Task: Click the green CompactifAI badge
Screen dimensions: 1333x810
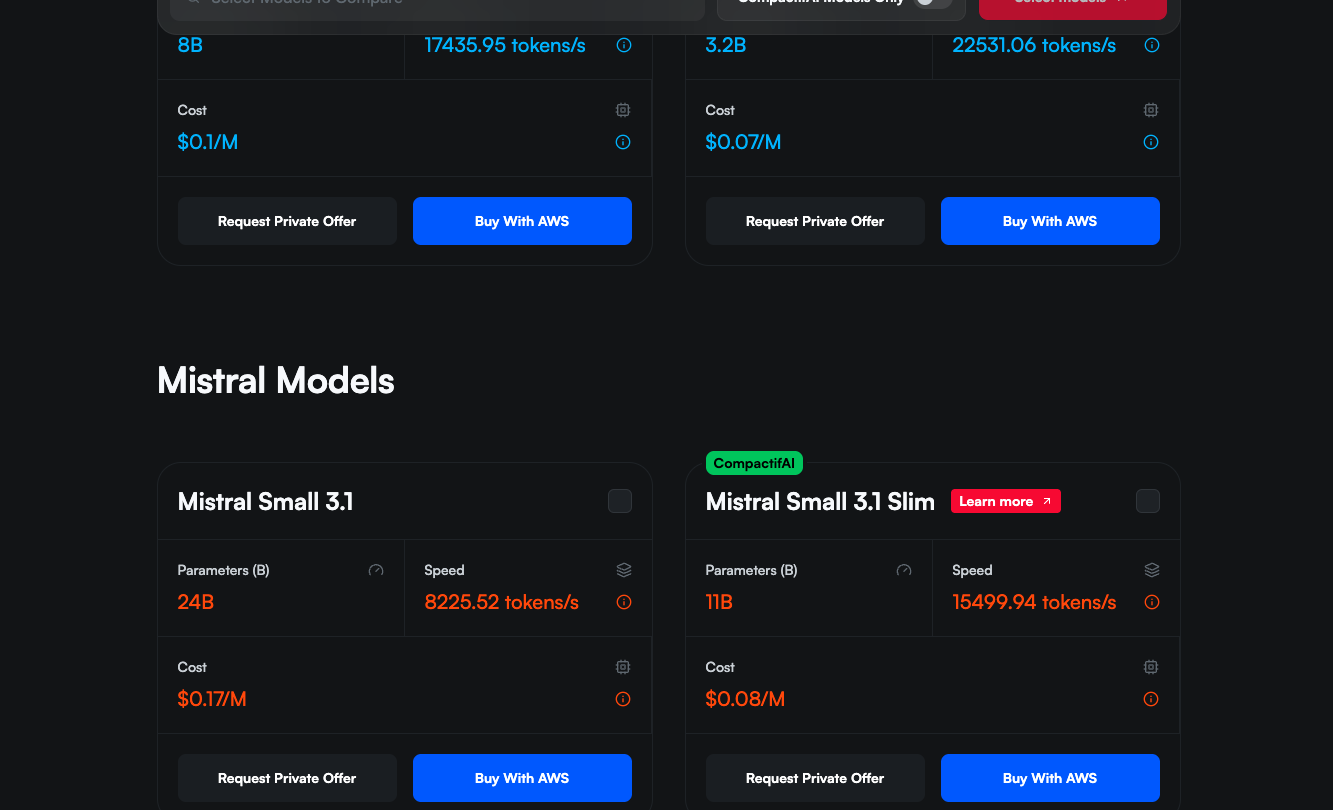Action: [x=754, y=463]
